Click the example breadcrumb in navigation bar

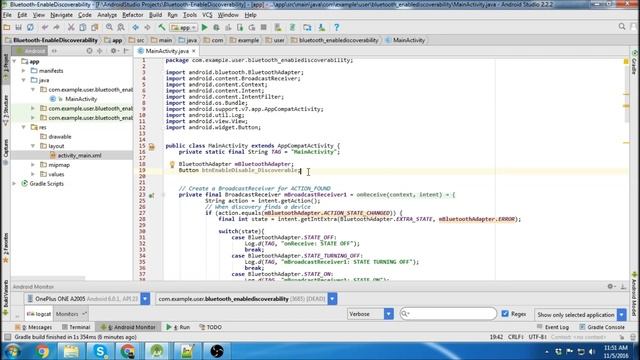click(244, 40)
